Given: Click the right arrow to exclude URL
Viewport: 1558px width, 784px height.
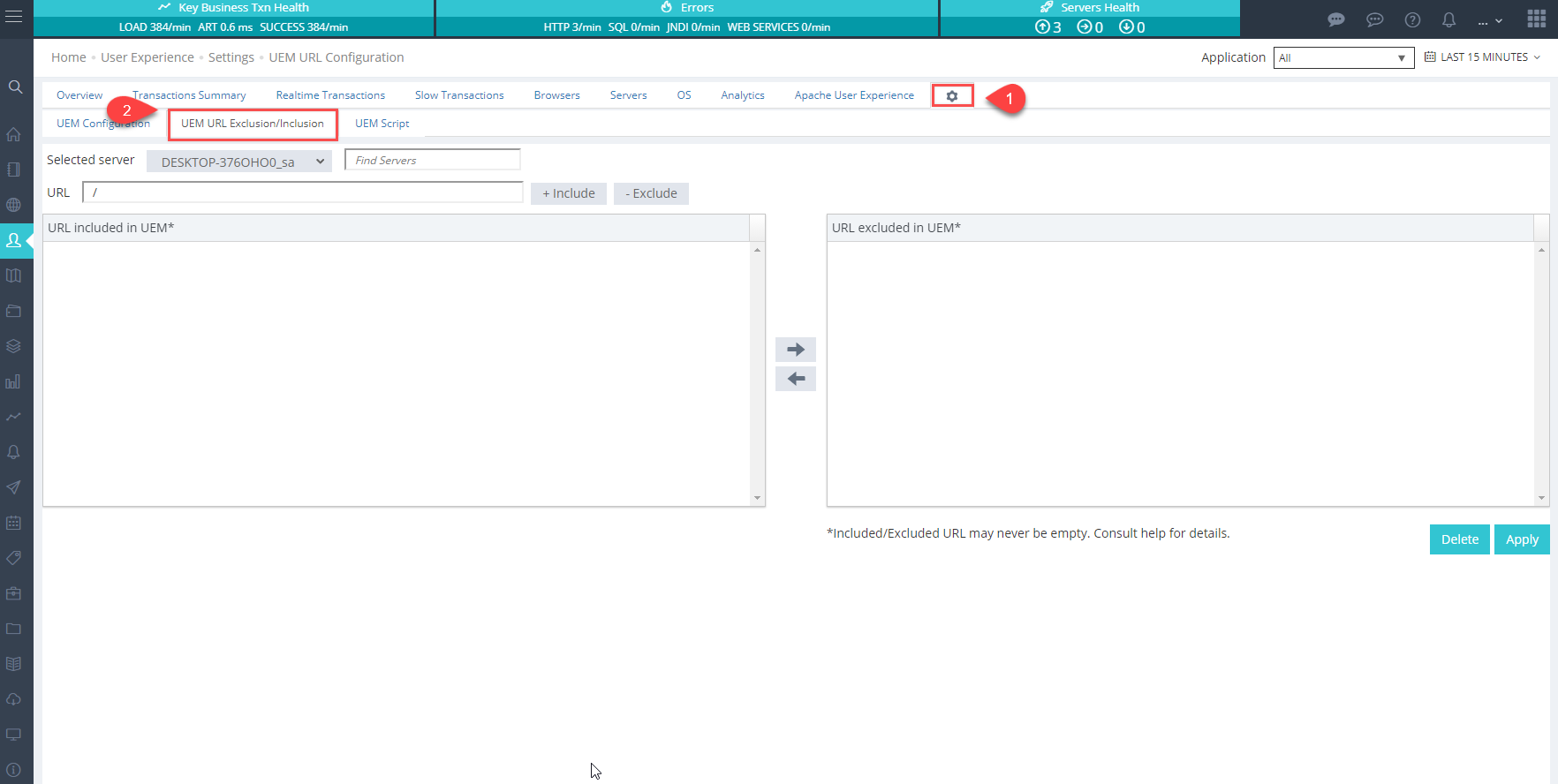Looking at the screenshot, I should coord(795,350).
